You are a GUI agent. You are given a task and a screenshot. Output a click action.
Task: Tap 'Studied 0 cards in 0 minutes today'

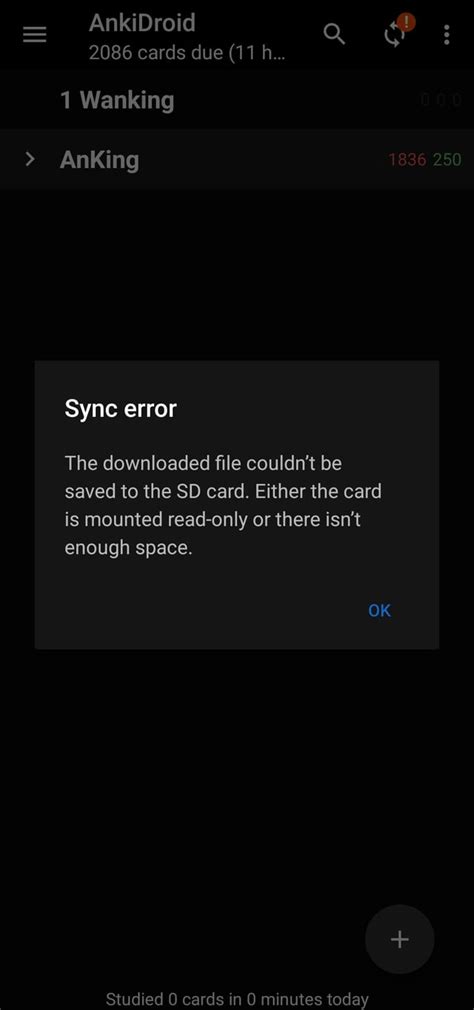point(237,999)
